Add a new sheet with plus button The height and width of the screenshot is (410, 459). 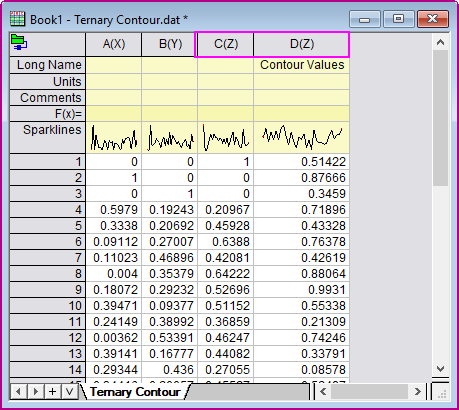point(52,391)
